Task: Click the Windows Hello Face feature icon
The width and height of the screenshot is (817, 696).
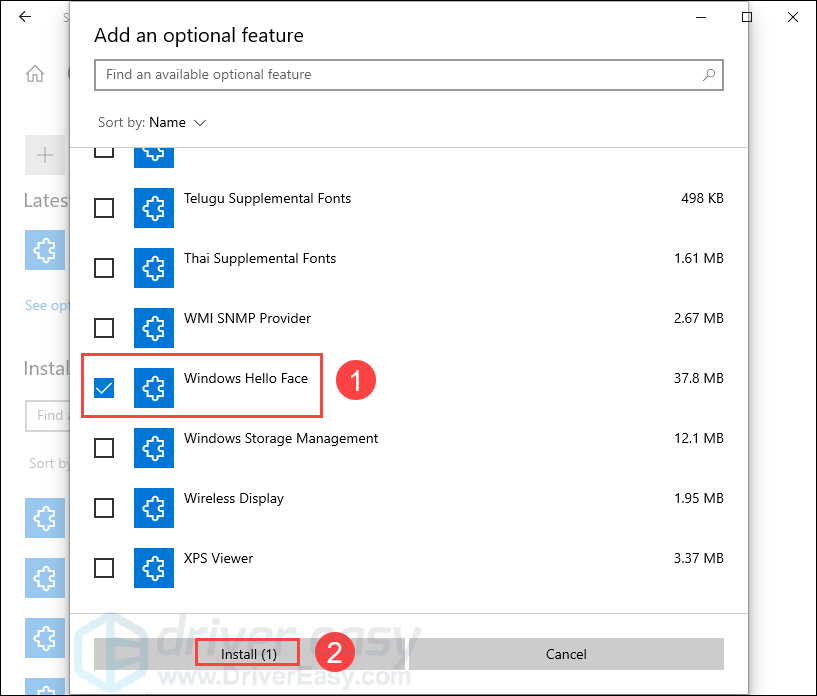Action: pyautogui.click(x=153, y=388)
